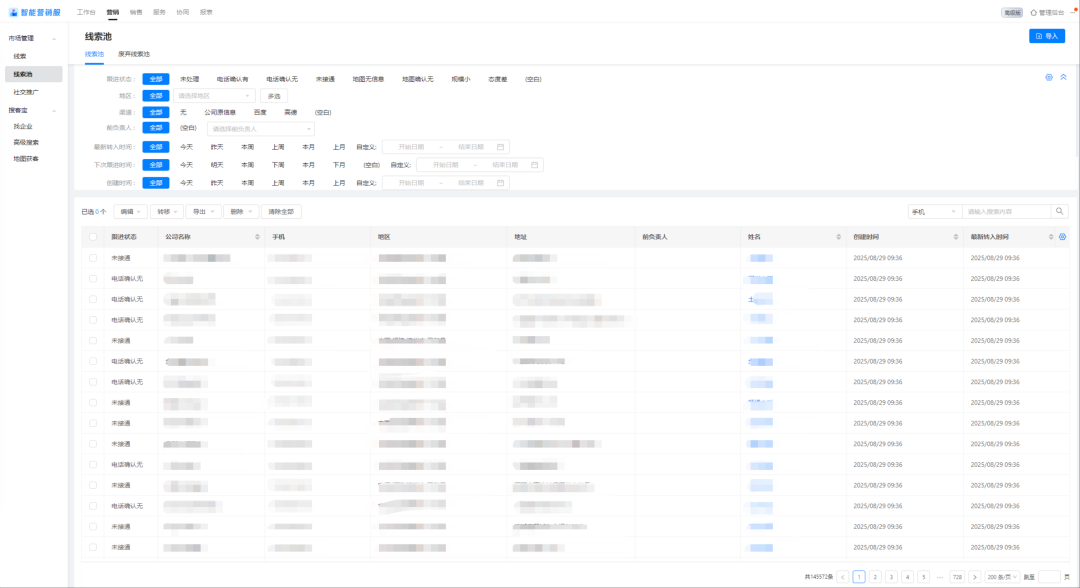Click the 清除全部 button
This screenshot has width=1080, height=588.
(x=281, y=211)
